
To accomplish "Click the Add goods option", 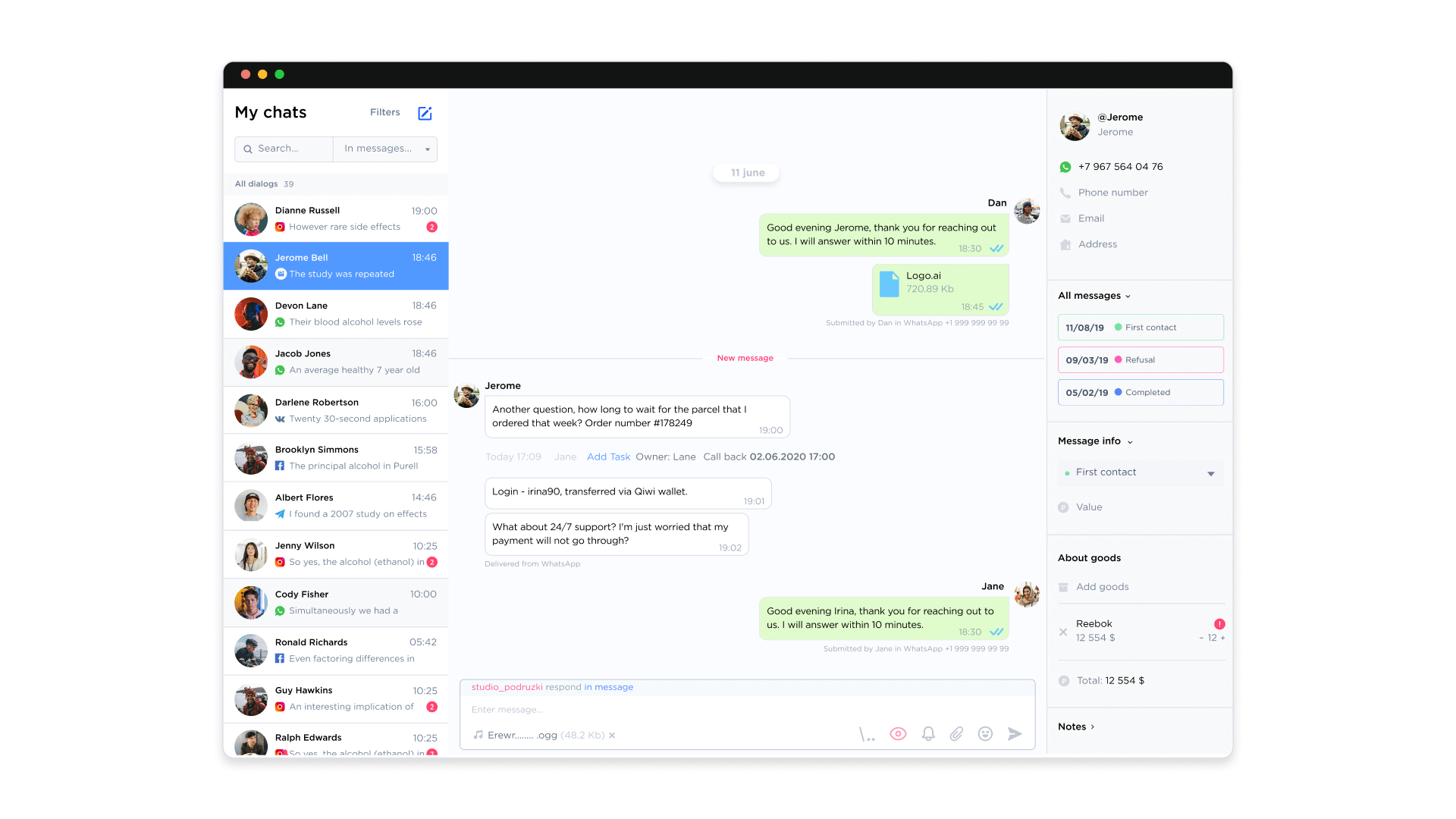I will click(1101, 586).
